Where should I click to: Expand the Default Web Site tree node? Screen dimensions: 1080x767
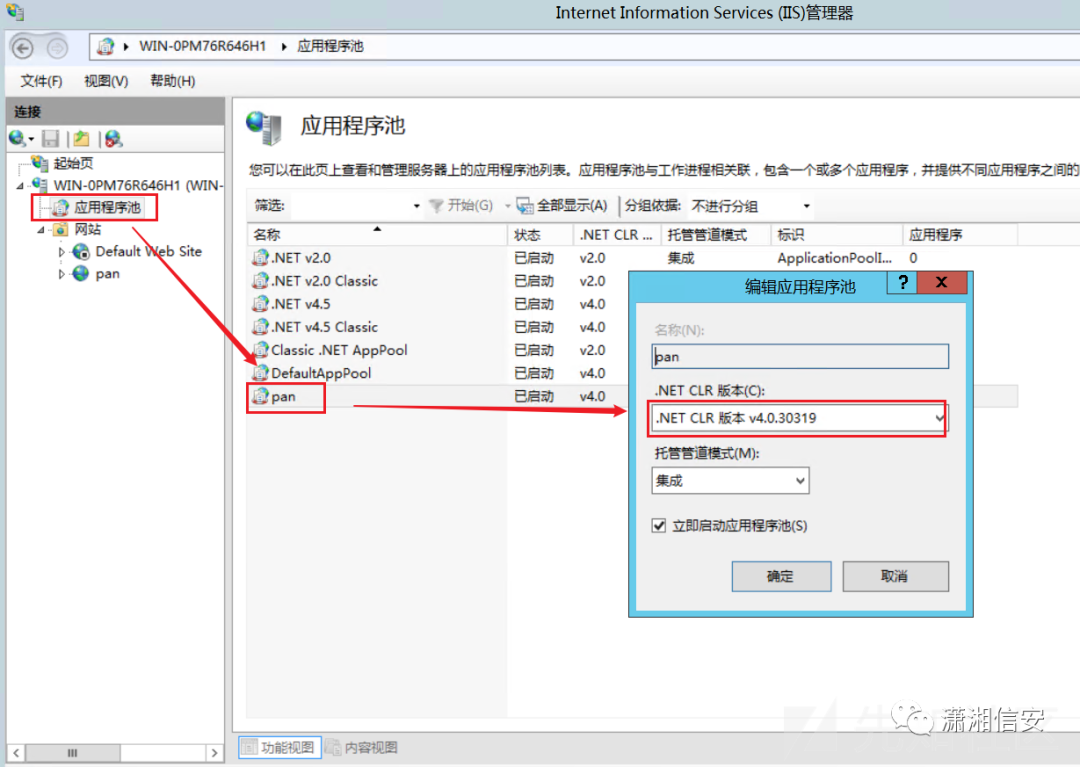(x=60, y=251)
